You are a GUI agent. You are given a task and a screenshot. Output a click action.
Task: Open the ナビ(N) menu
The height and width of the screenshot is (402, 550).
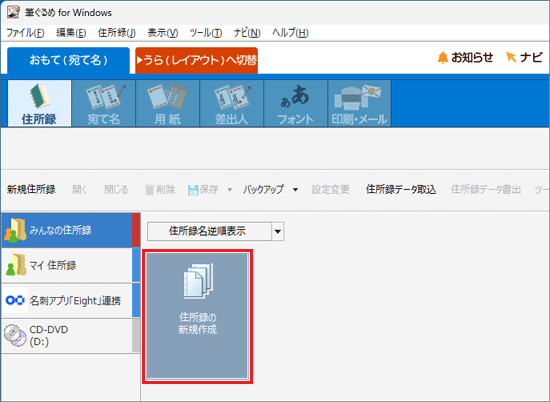point(247,33)
